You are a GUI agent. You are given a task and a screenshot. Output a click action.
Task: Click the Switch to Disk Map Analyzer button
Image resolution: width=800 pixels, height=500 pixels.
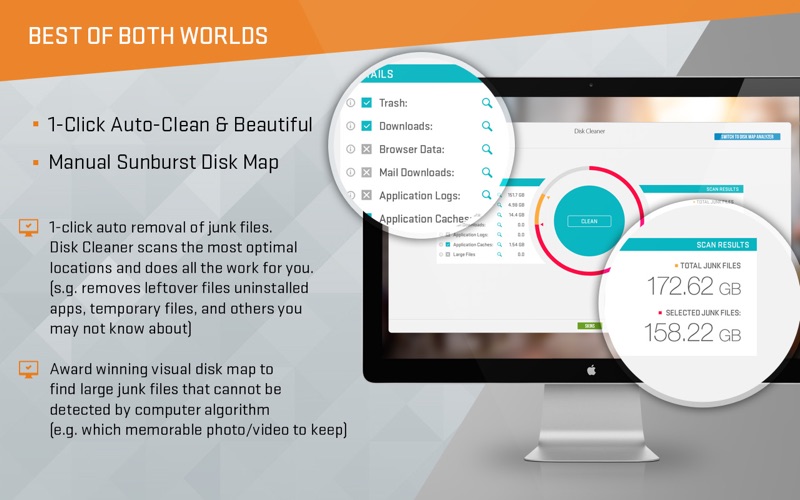(x=747, y=137)
